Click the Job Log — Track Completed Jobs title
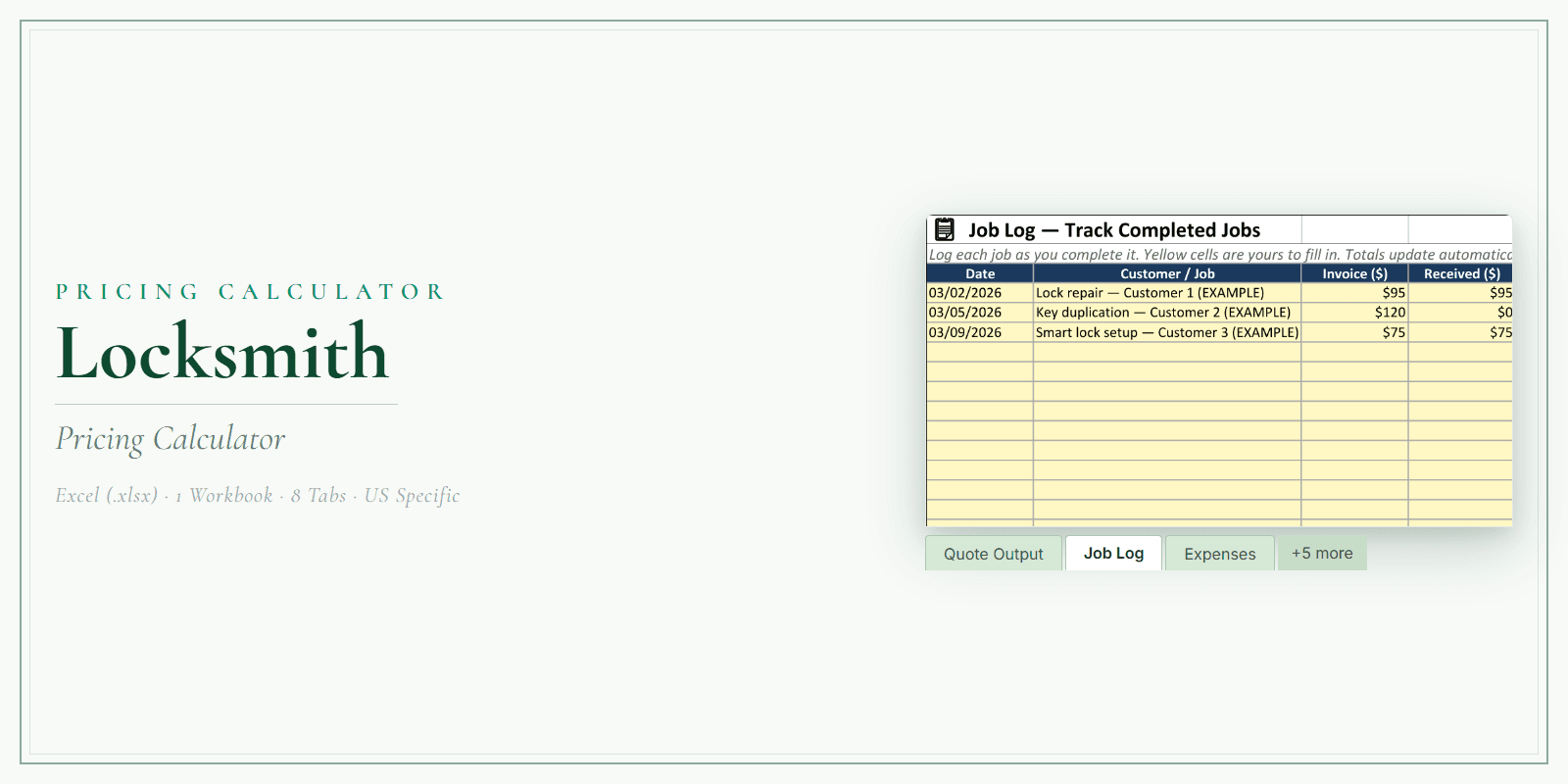The height and width of the screenshot is (784, 1568). pos(1114,230)
